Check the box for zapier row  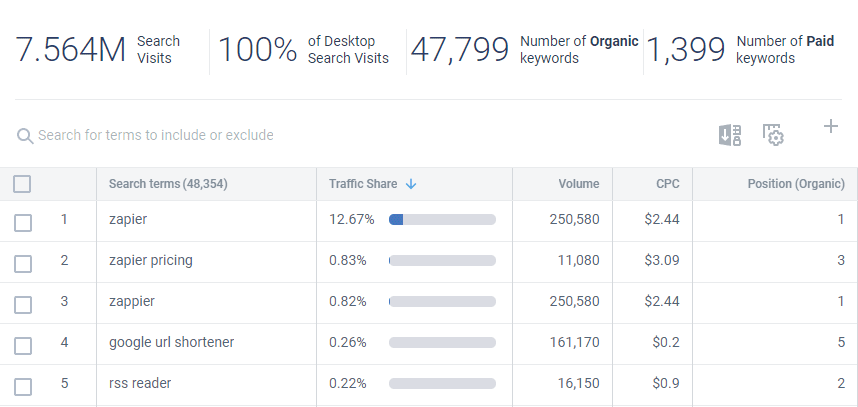click(x=23, y=223)
